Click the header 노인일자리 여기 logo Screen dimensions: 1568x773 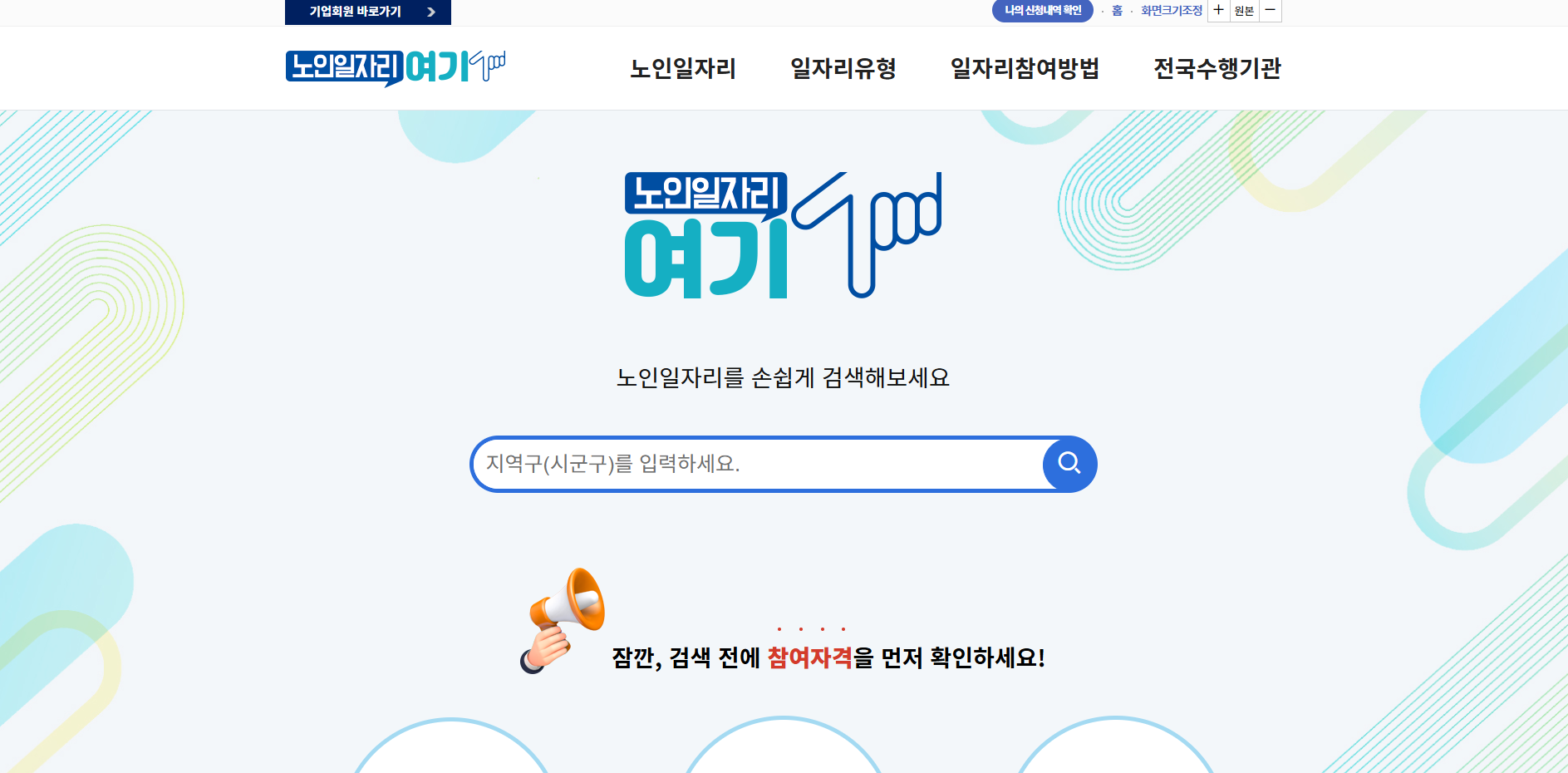click(396, 67)
